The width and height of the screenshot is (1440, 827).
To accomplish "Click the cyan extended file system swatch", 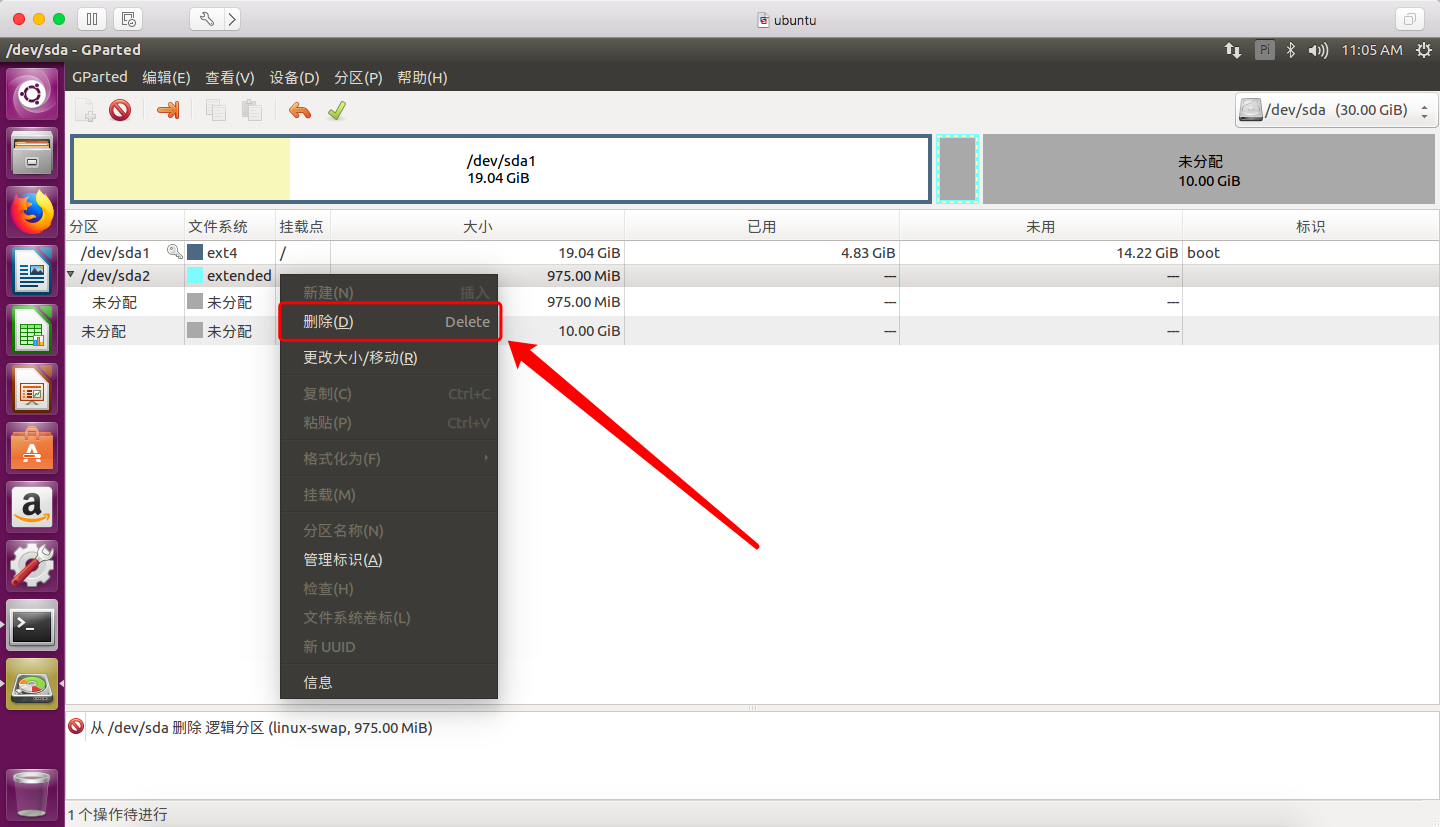I will (x=195, y=275).
